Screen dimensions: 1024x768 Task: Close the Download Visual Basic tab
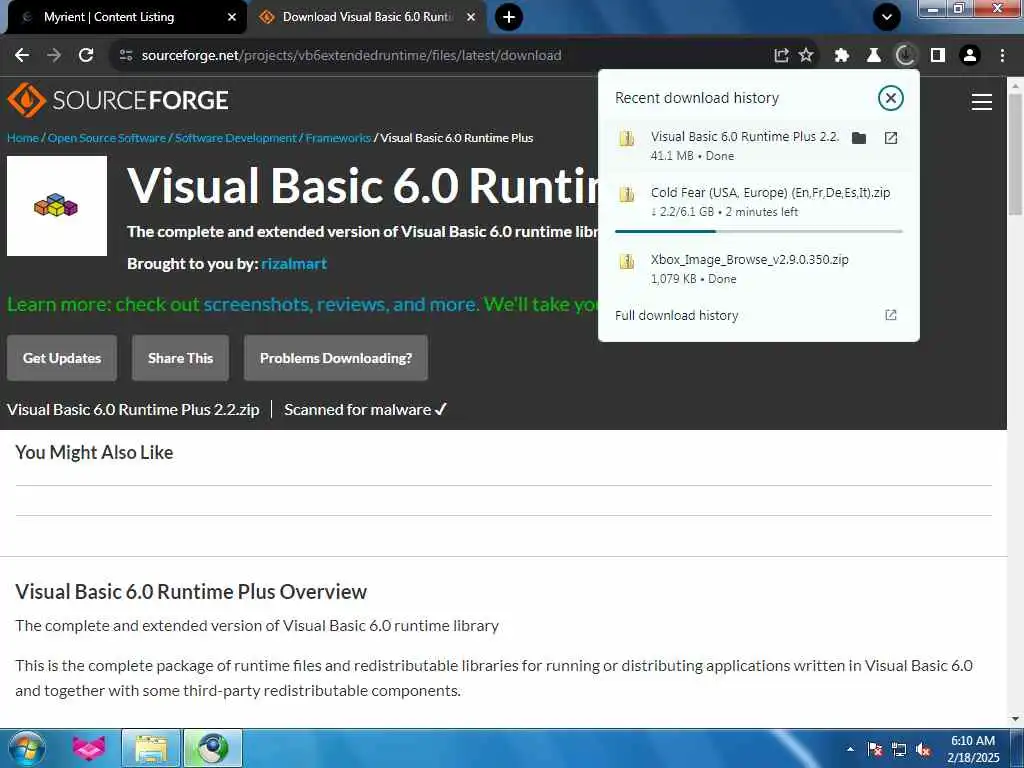(471, 17)
